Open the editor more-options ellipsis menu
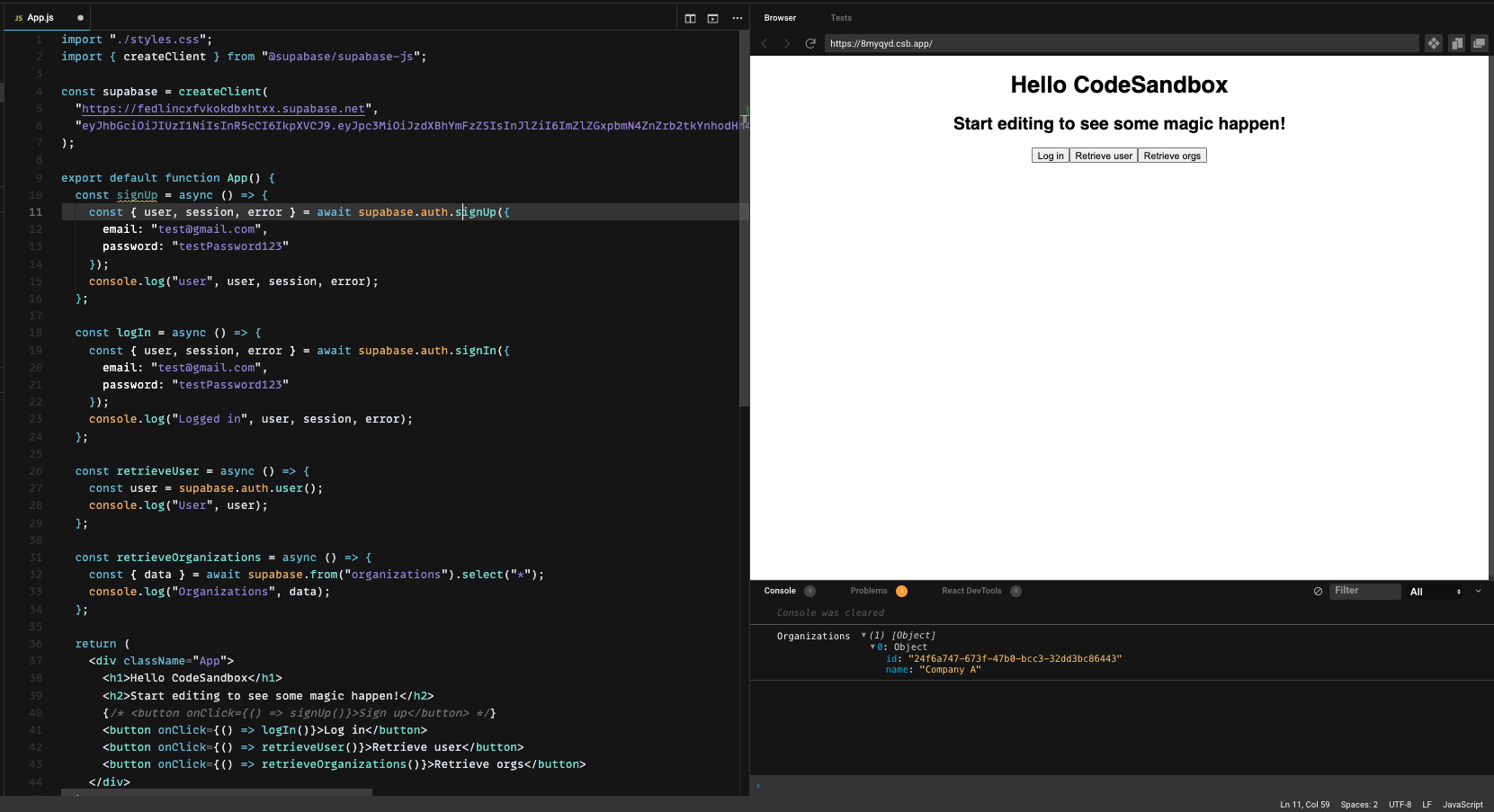The height and width of the screenshot is (812, 1494). tap(737, 18)
